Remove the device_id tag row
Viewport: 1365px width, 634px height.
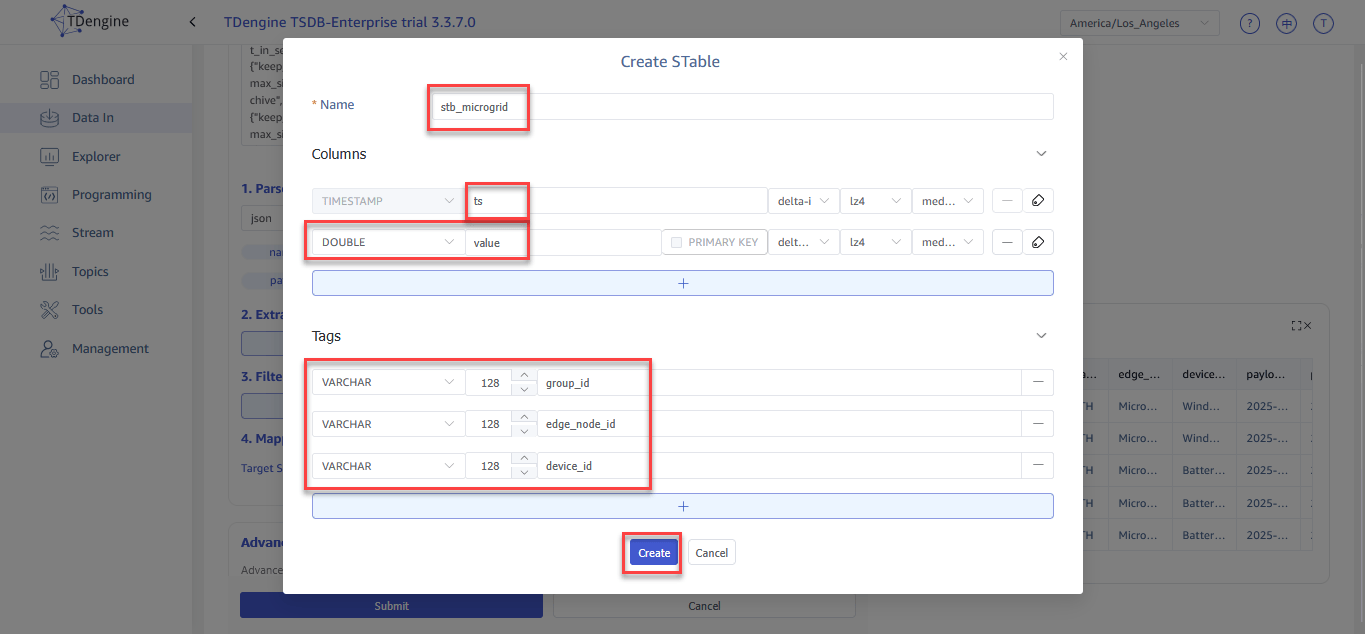click(1037, 466)
